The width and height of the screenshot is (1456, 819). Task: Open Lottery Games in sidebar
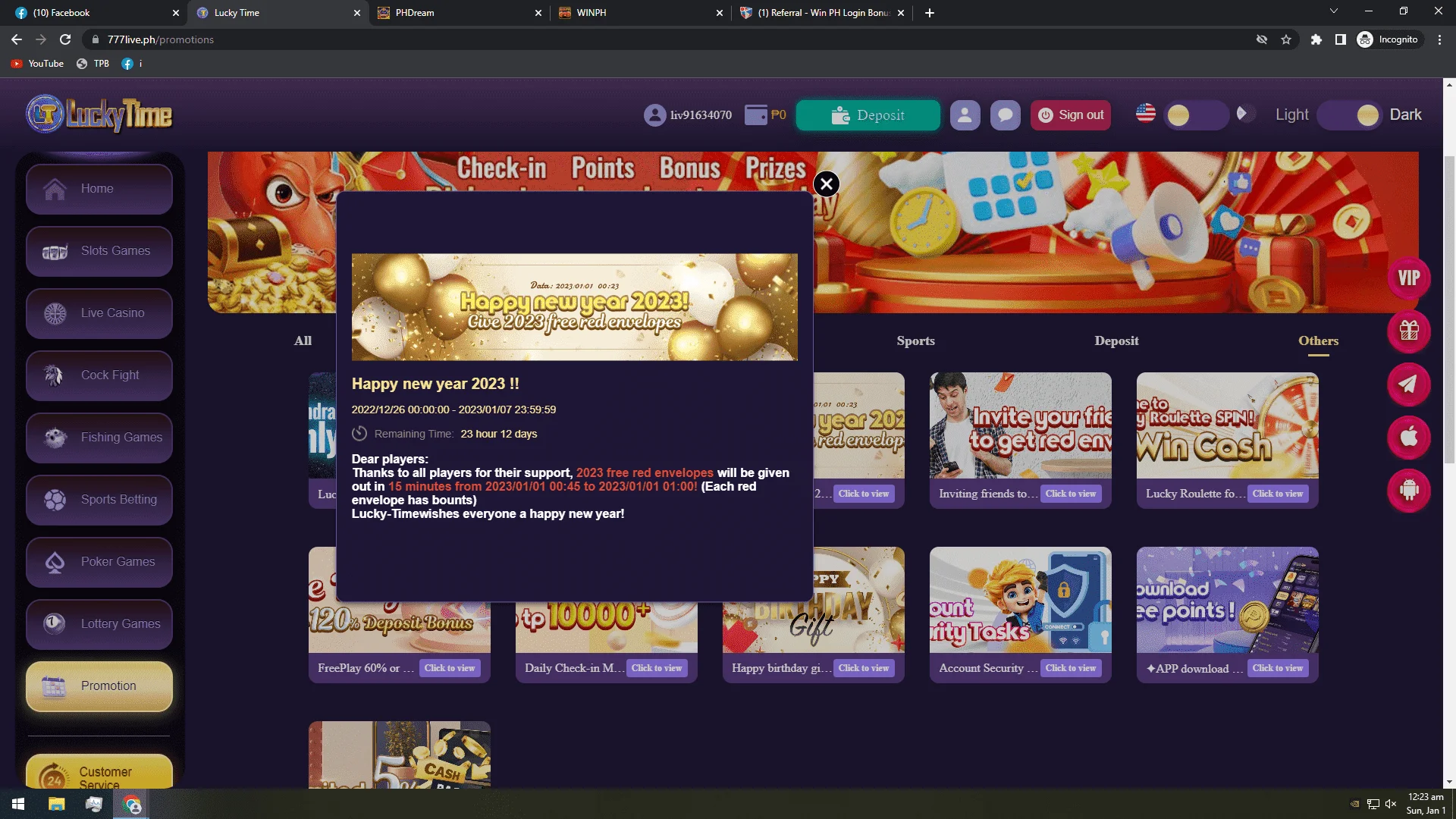coord(99,624)
